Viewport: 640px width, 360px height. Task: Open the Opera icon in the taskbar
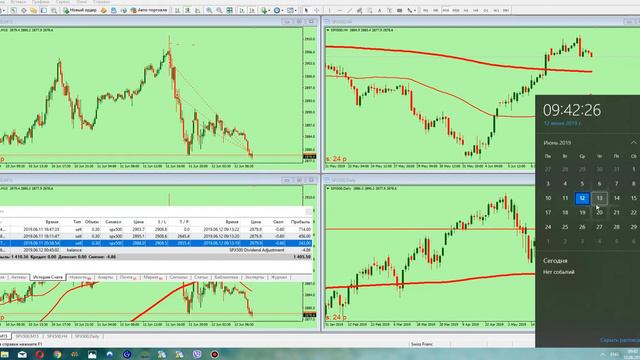pyautogui.click(x=40, y=354)
